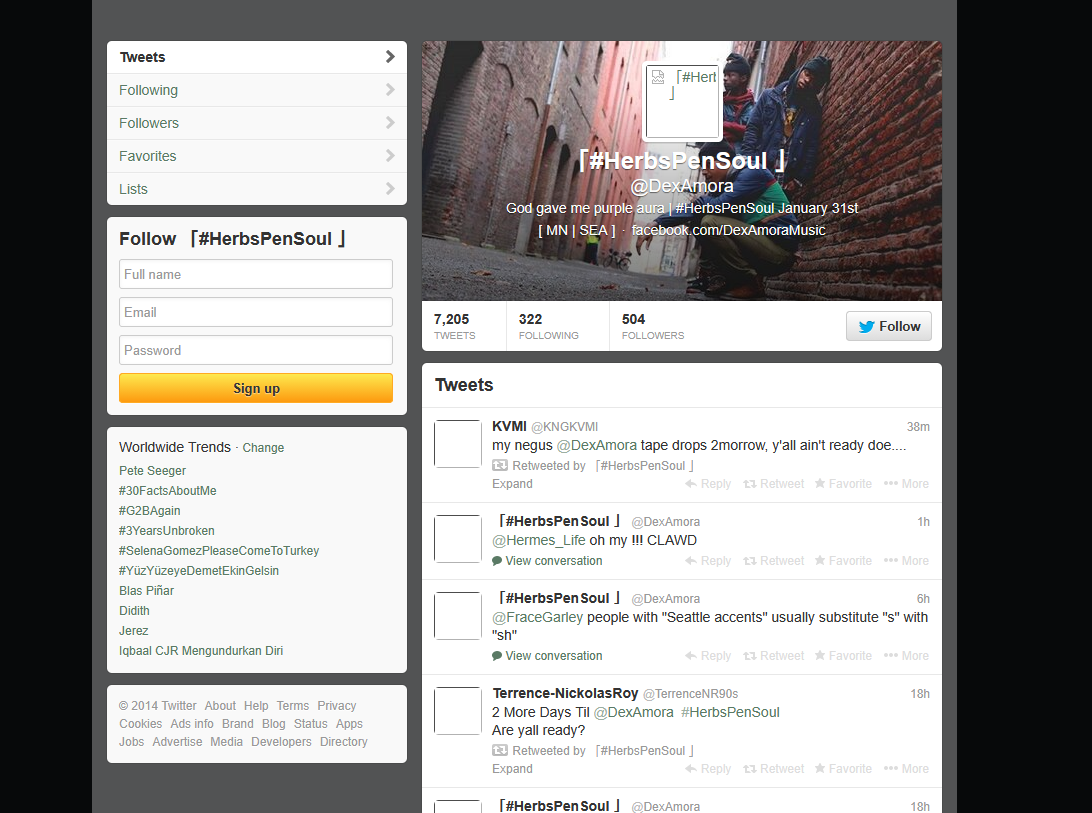The image size is (1092, 813).
Task: Open More options on KVMI tweet
Action: [x=905, y=483]
